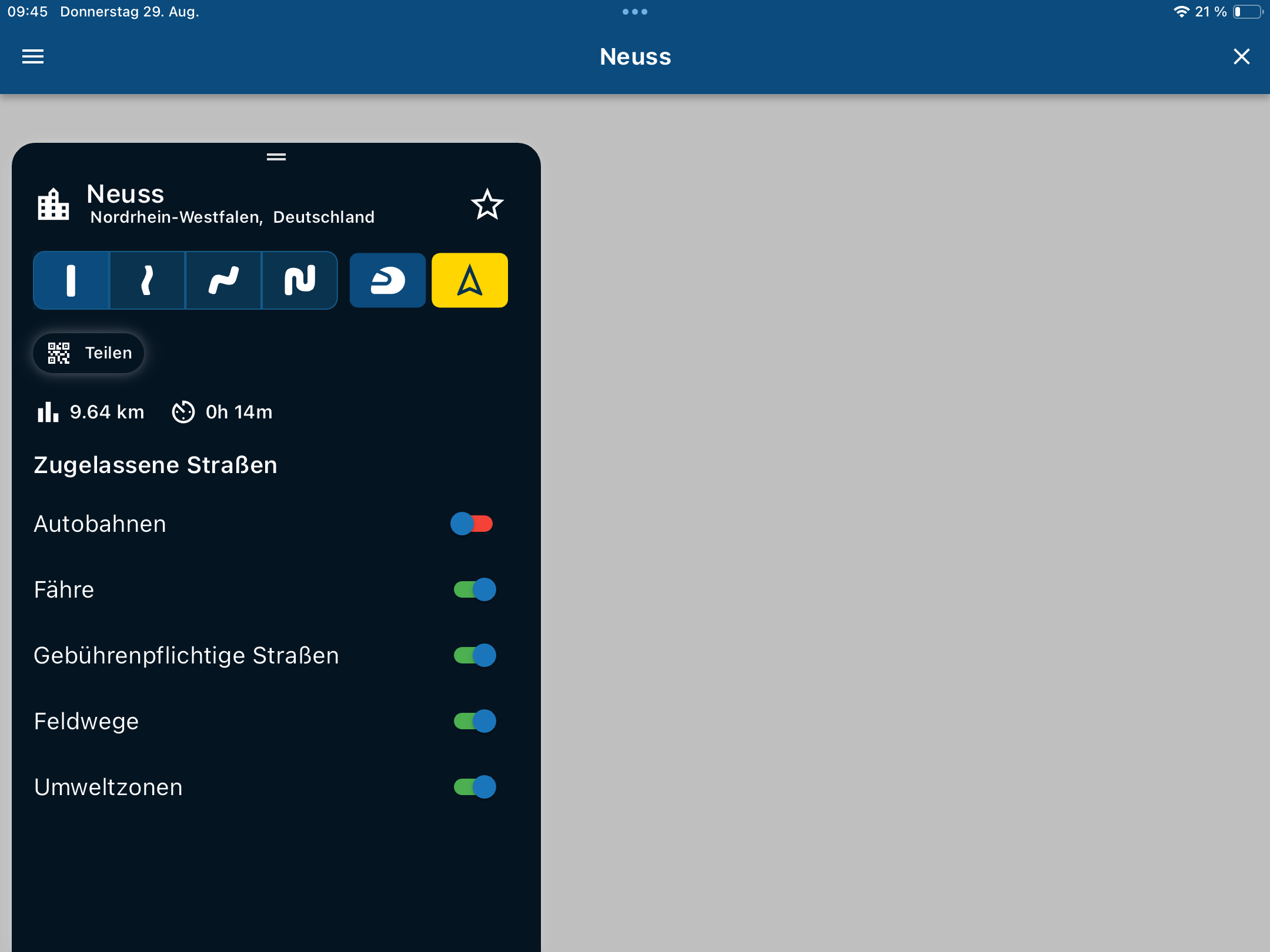Toggle the Autobahnen switch
This screenshot has height=952, width=1270.
(472, 524)
